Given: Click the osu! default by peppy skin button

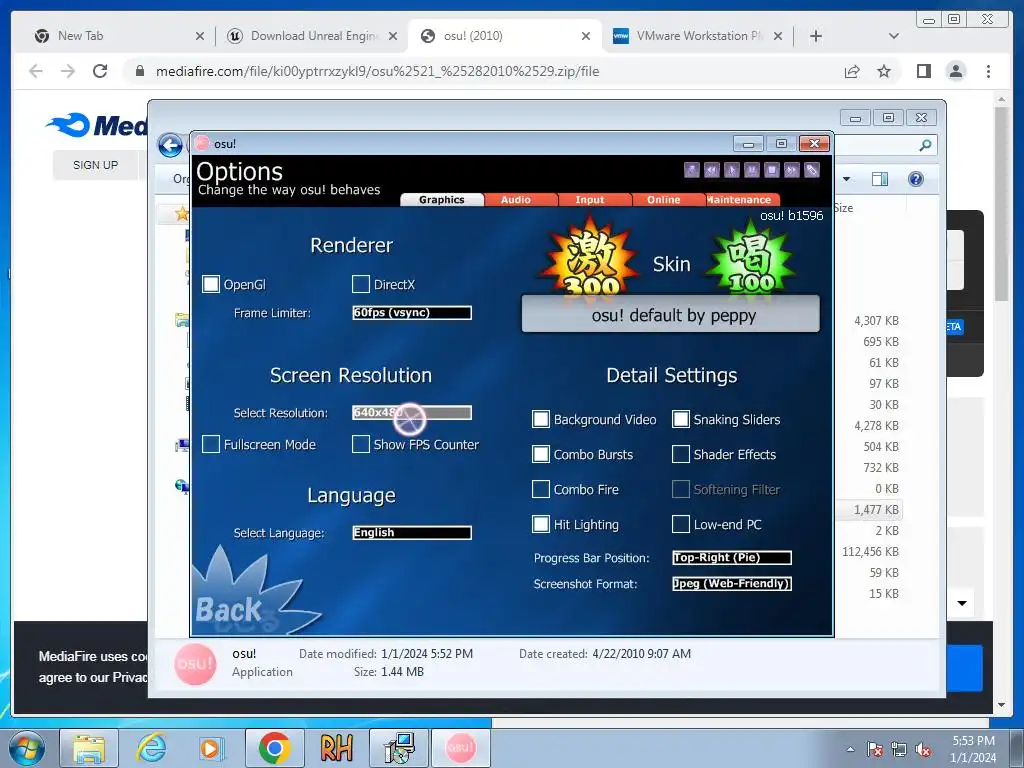Looking at the screenshot, I should click(x=671, y=315).
